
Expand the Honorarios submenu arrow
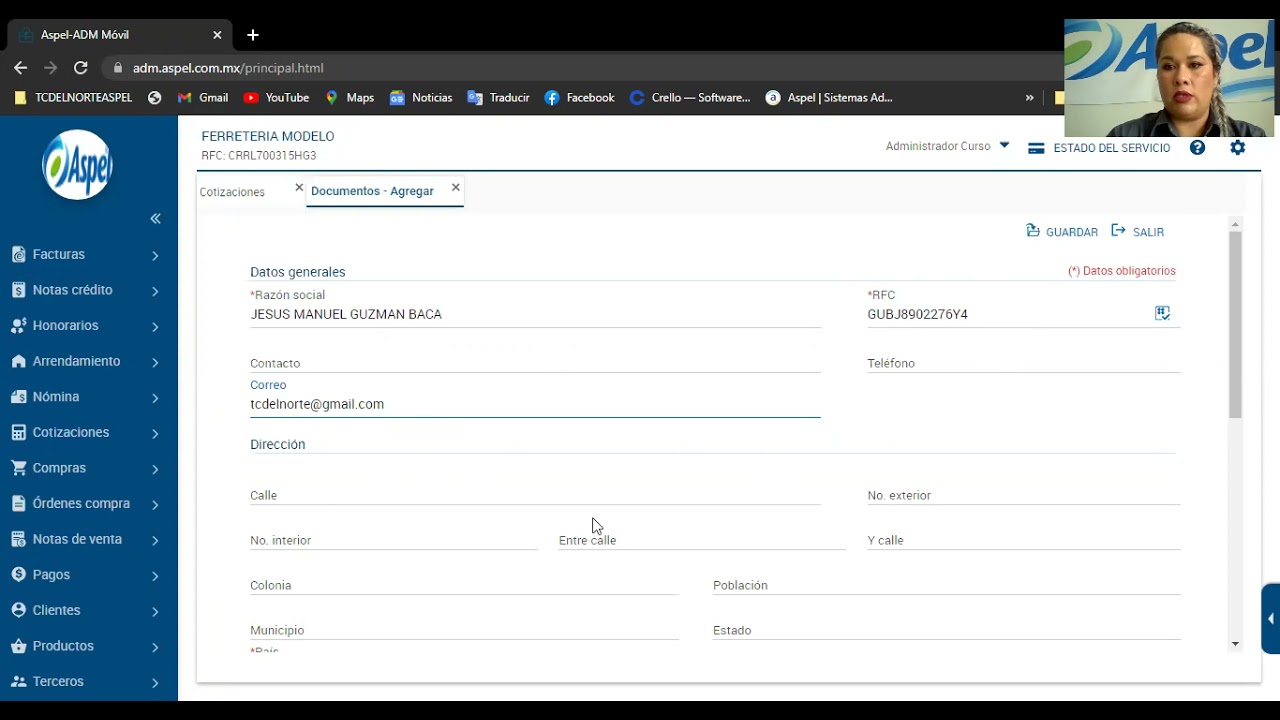[x=155, y=326]
